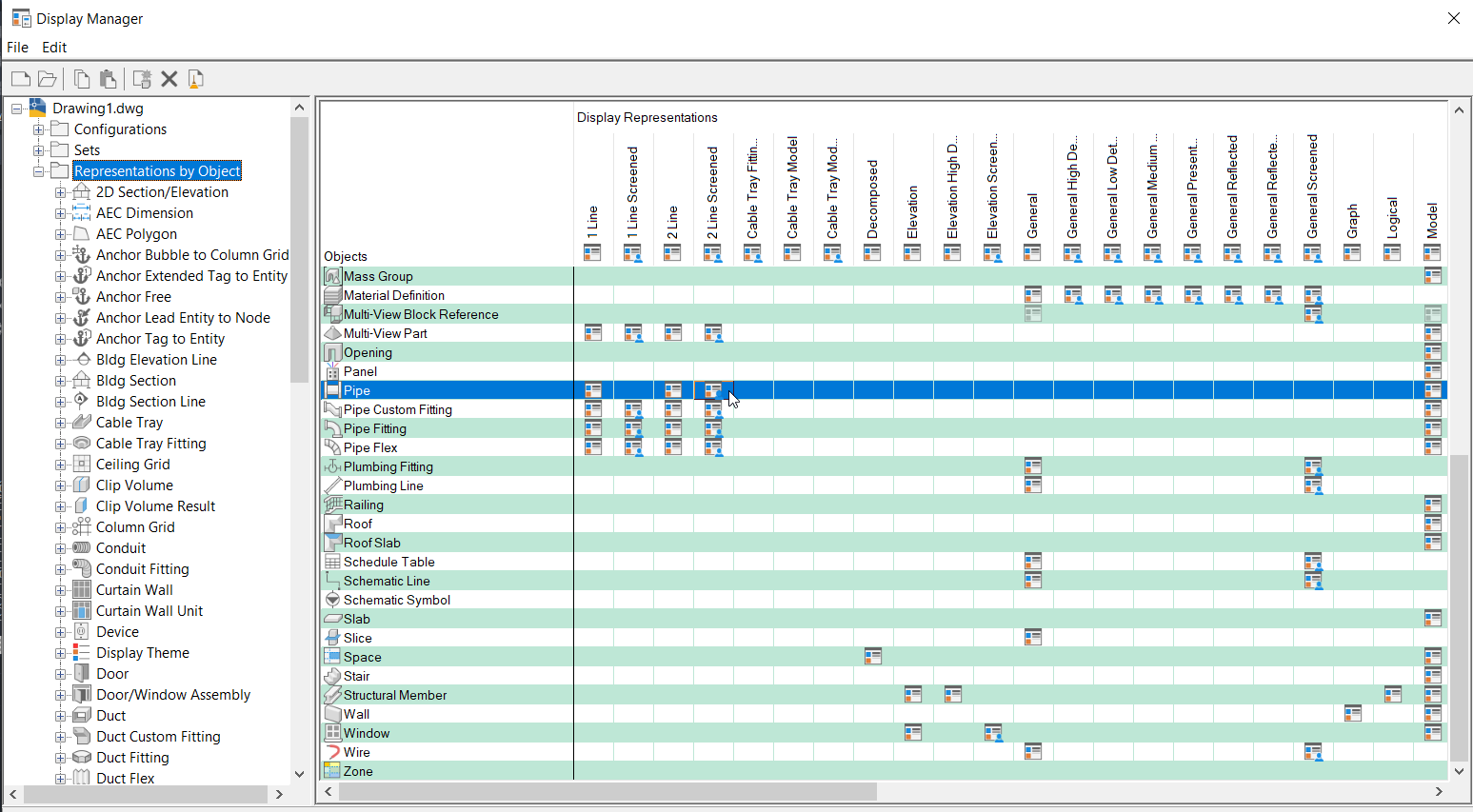This screenshot has height=812, width=1473.
Task: Select the Conduit Fitting tree item
Action: click(143, 569)
